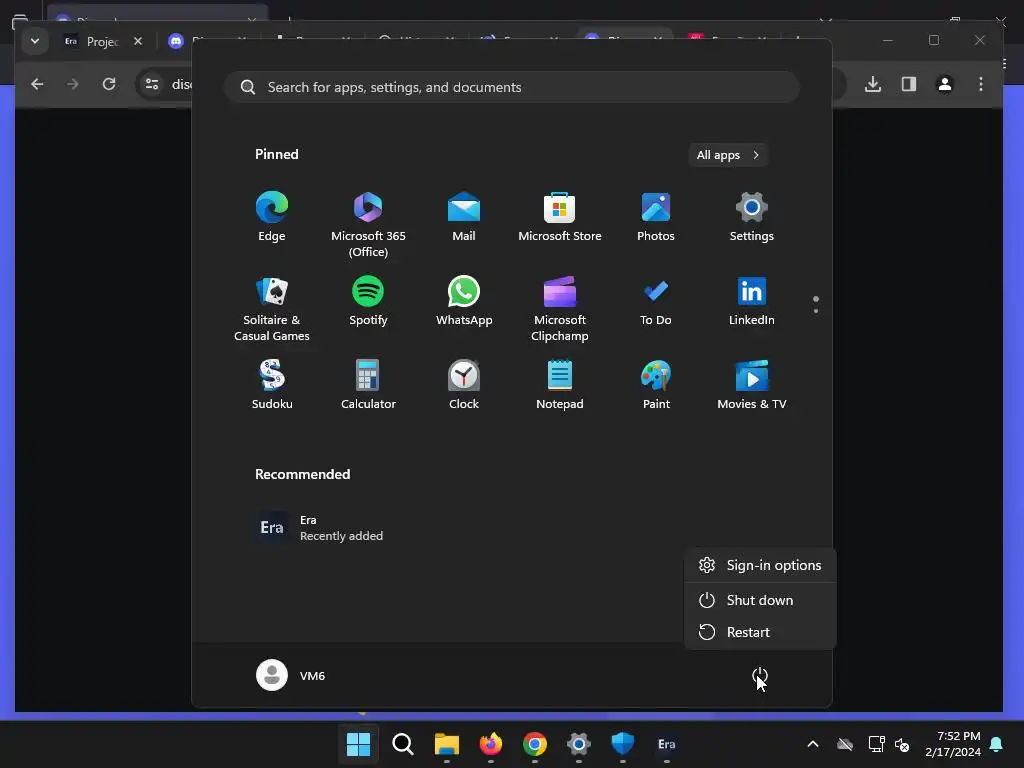Click the Windows Start button on taskbar
Image resolution: width=1024 pixels, height=768 pixels.
tap(359, 744)
